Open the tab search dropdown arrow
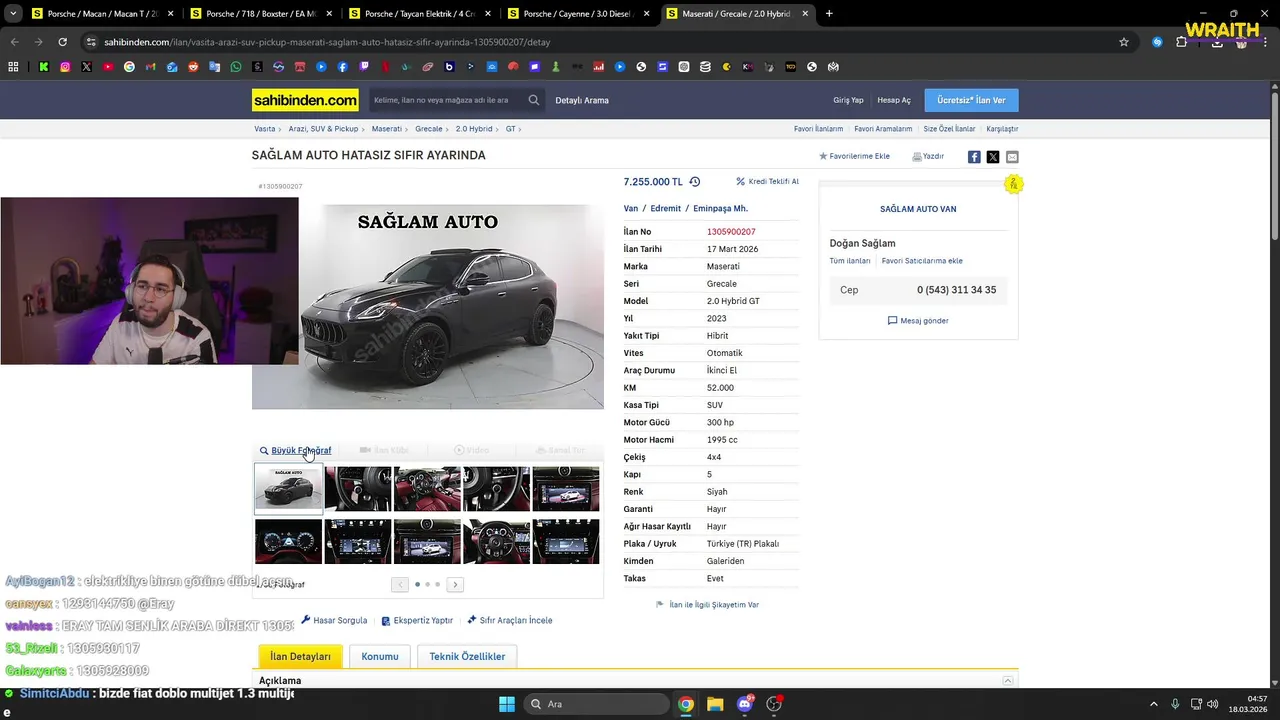Screen dimensions: 1280x720 coord(13,14)
